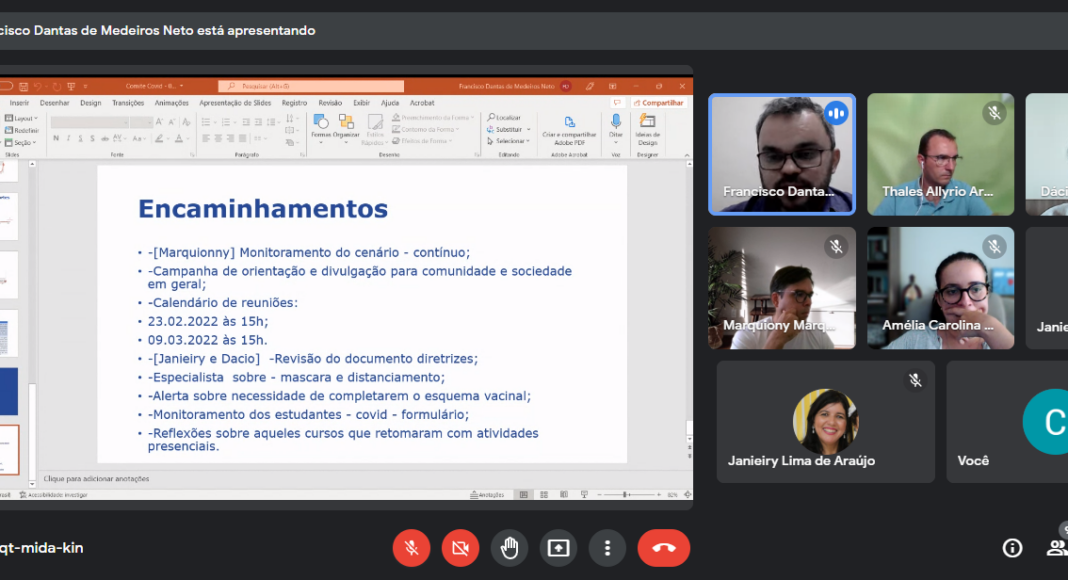The image size is (1068, 580).
Task: Open the Inserir ribbon tab
Action: [19, 103]
